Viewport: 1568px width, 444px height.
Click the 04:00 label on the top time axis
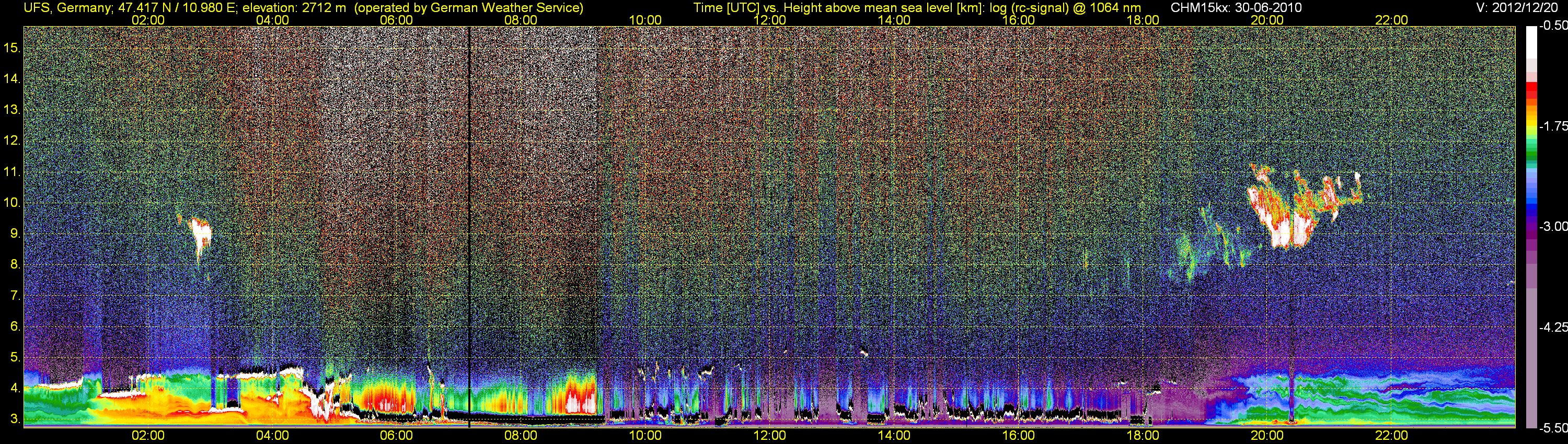coord(272,20)
